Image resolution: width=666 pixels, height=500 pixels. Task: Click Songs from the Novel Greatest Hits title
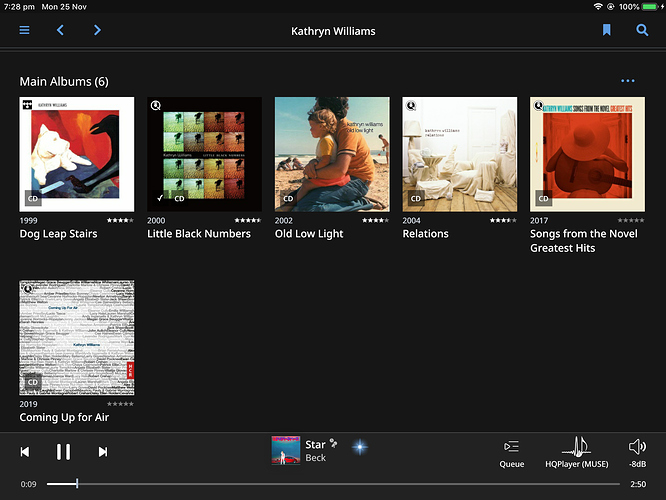[584, 241]
